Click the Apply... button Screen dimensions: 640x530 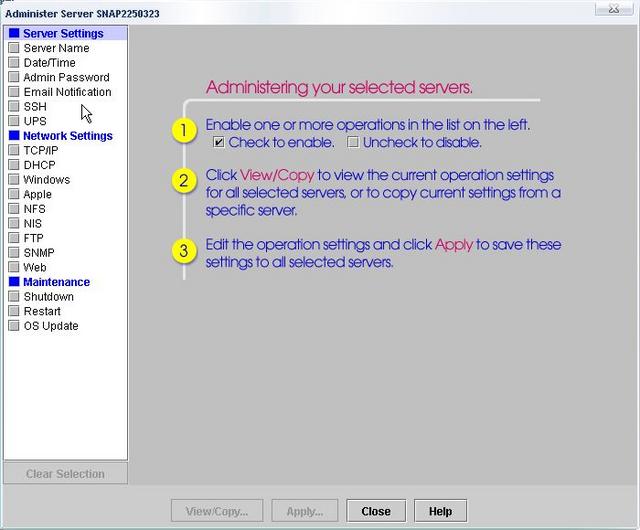tap(304, 511)
